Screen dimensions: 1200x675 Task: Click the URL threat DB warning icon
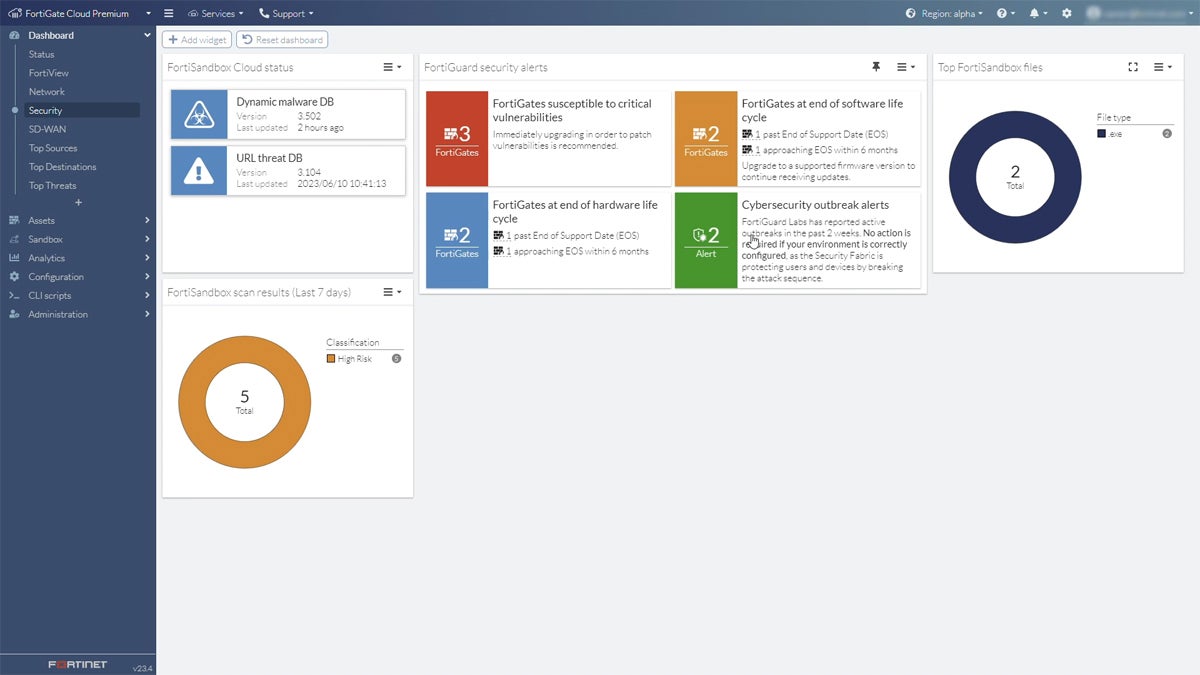click(199, 171)
